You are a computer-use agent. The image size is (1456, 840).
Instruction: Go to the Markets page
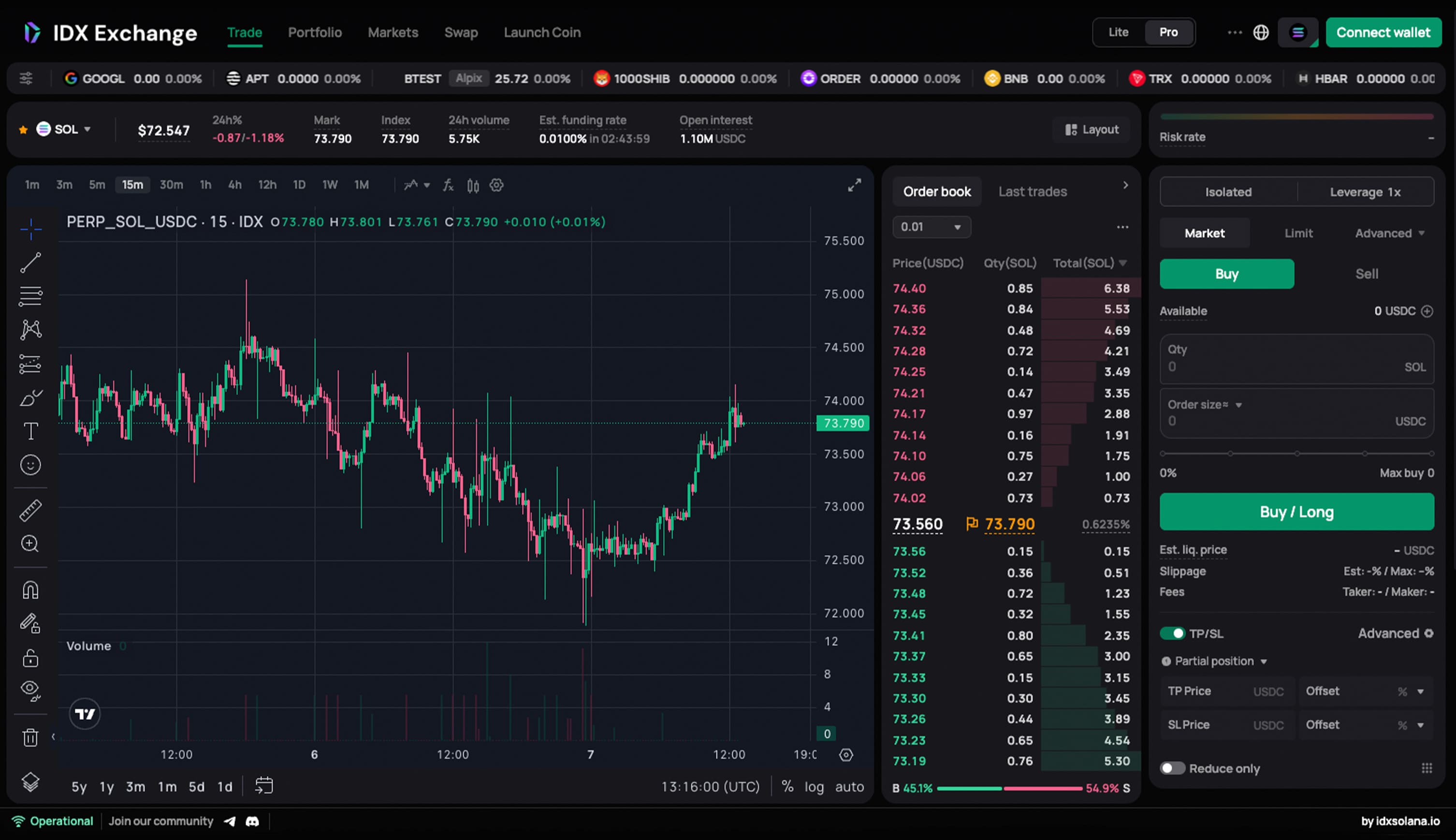(393, 32)
